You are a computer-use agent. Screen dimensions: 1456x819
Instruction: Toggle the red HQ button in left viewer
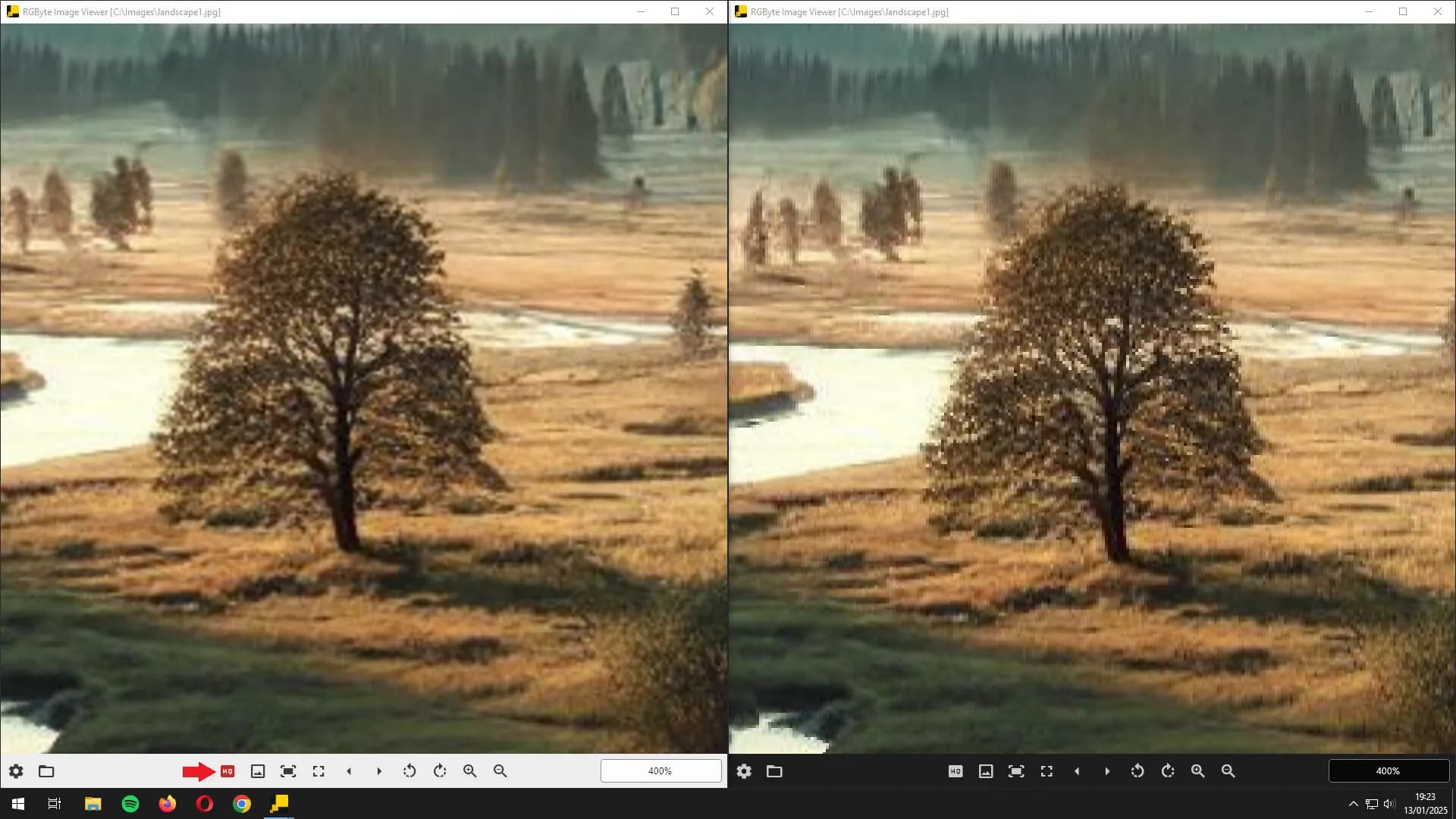227,771
